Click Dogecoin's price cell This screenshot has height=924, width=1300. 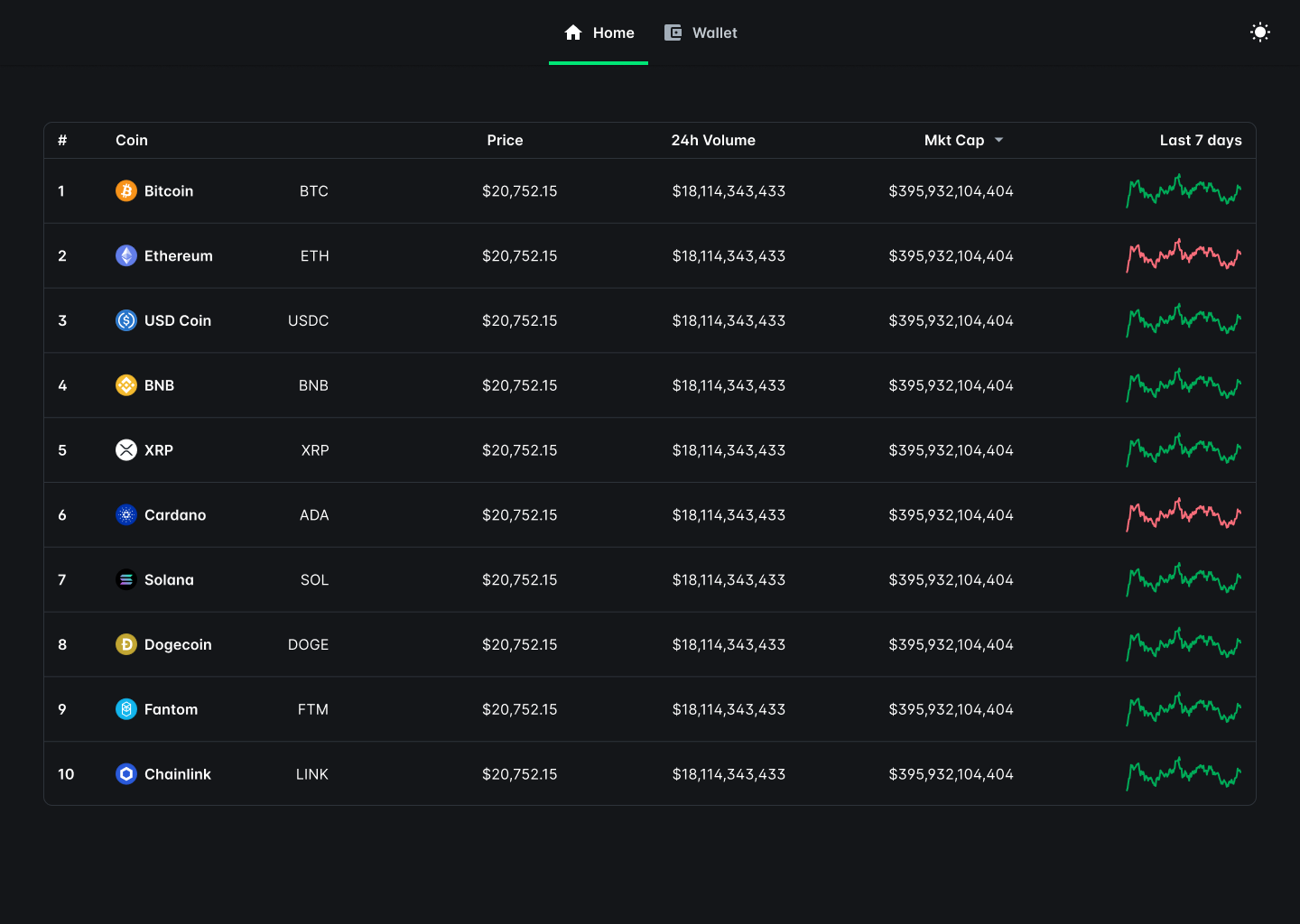[520, 644]
